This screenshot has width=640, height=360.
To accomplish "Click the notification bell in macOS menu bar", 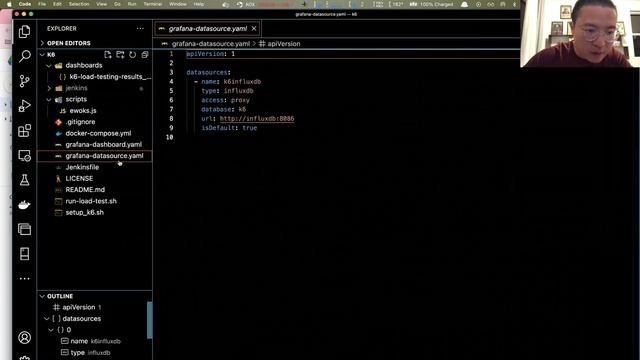I will (x=464, y=4).
